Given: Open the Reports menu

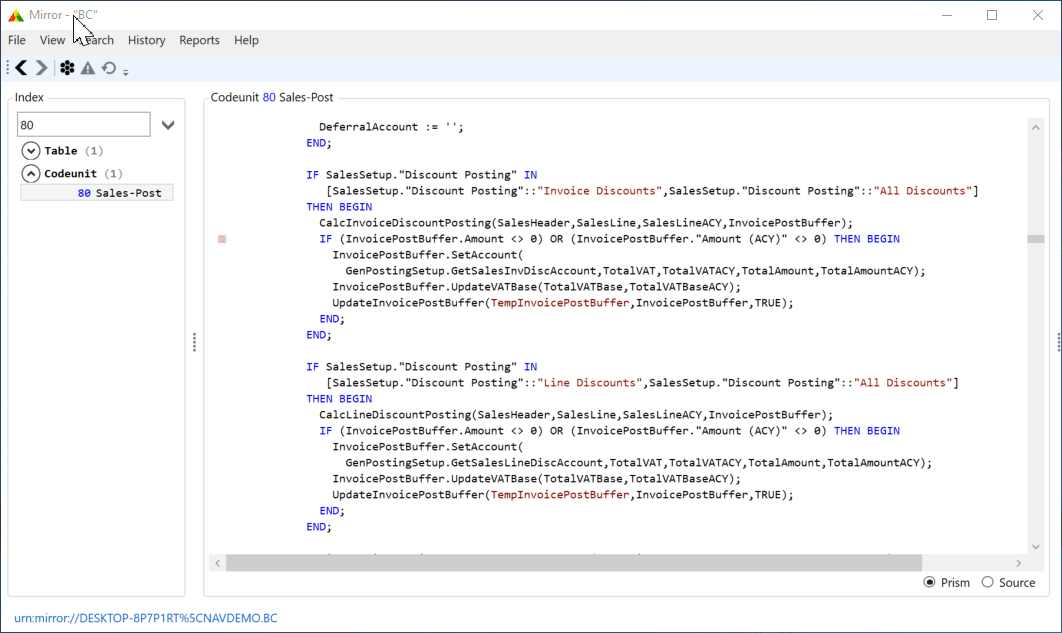Looking at the screenshot, I should click(199, 40).
